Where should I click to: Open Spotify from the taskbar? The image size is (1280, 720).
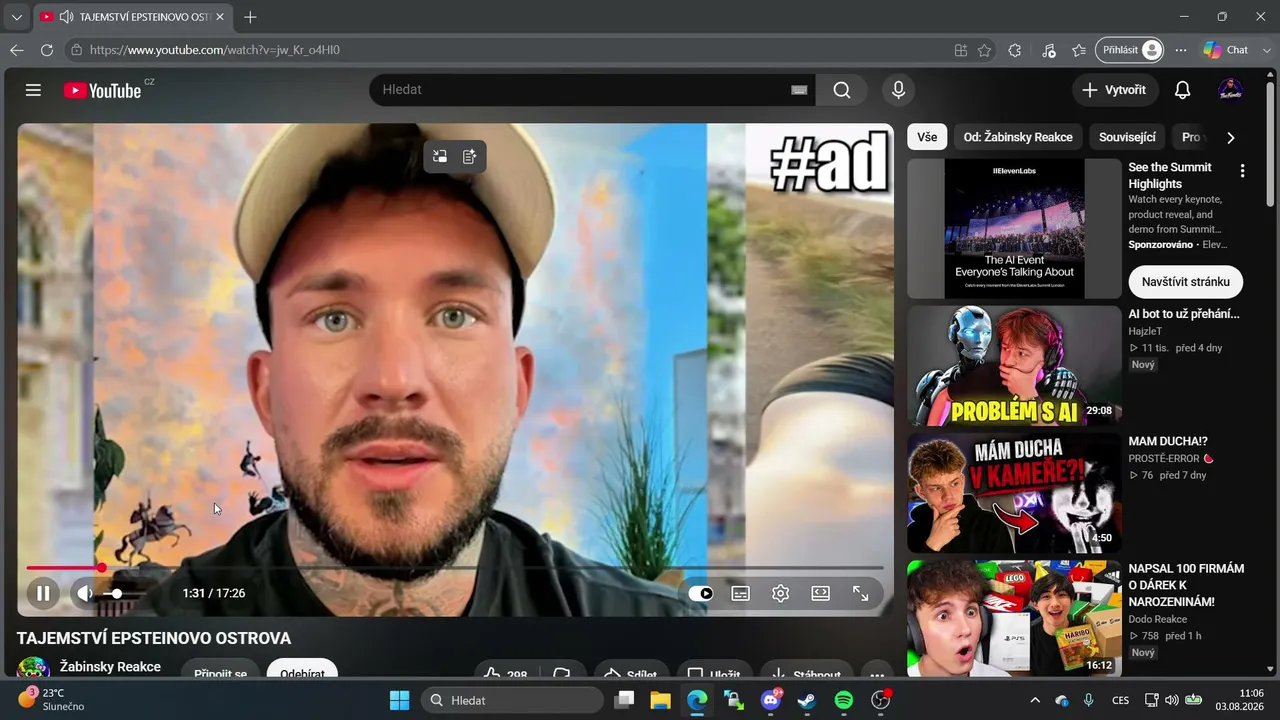(843, 700)
